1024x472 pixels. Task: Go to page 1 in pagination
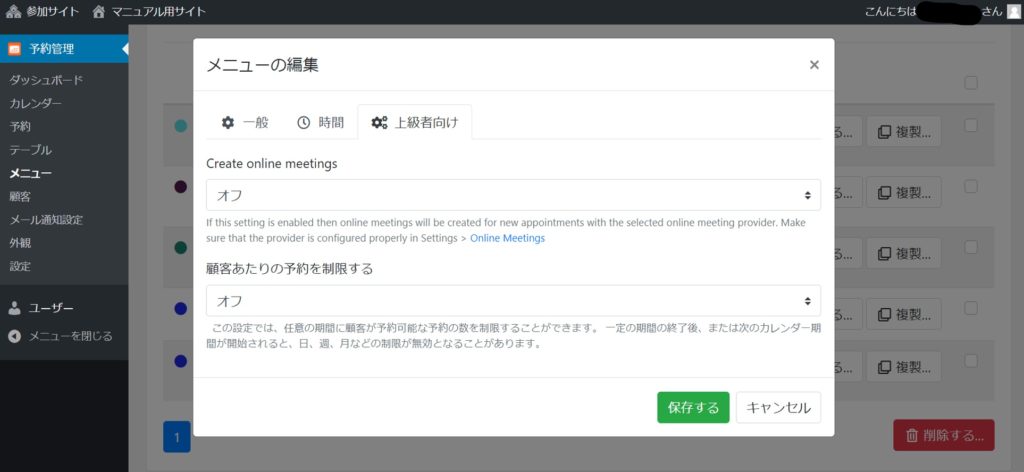pyautogui.click(x=176, y=436)
